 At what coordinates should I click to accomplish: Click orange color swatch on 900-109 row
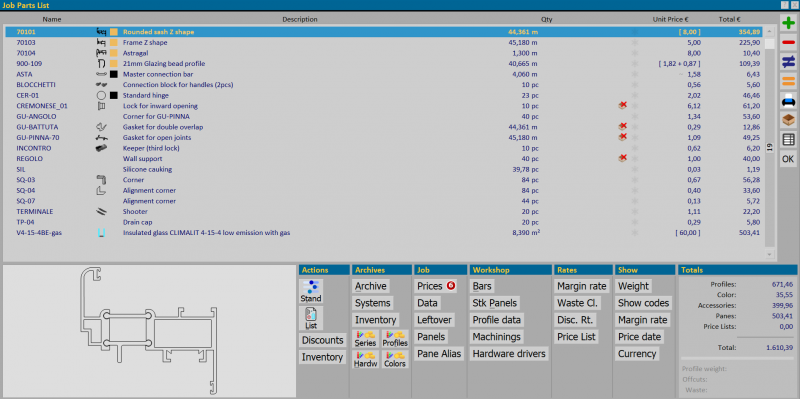(114, 64)
